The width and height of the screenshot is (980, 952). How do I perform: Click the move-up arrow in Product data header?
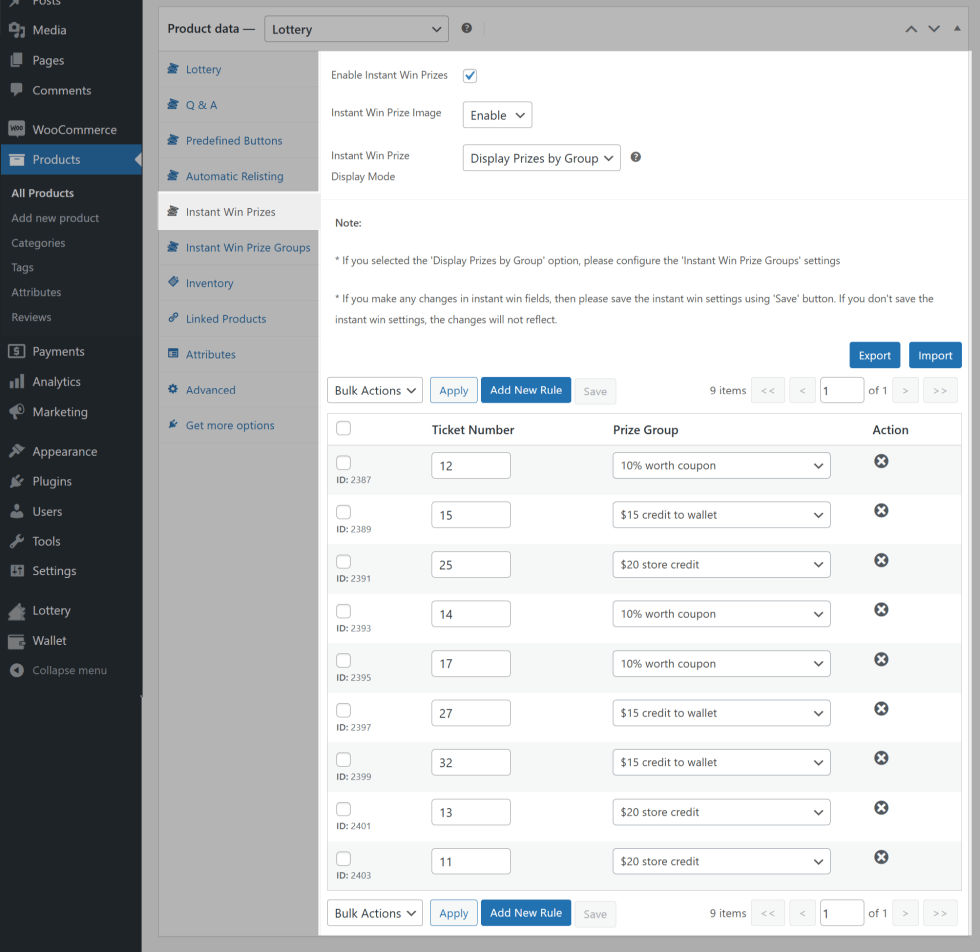click(911, 29)
